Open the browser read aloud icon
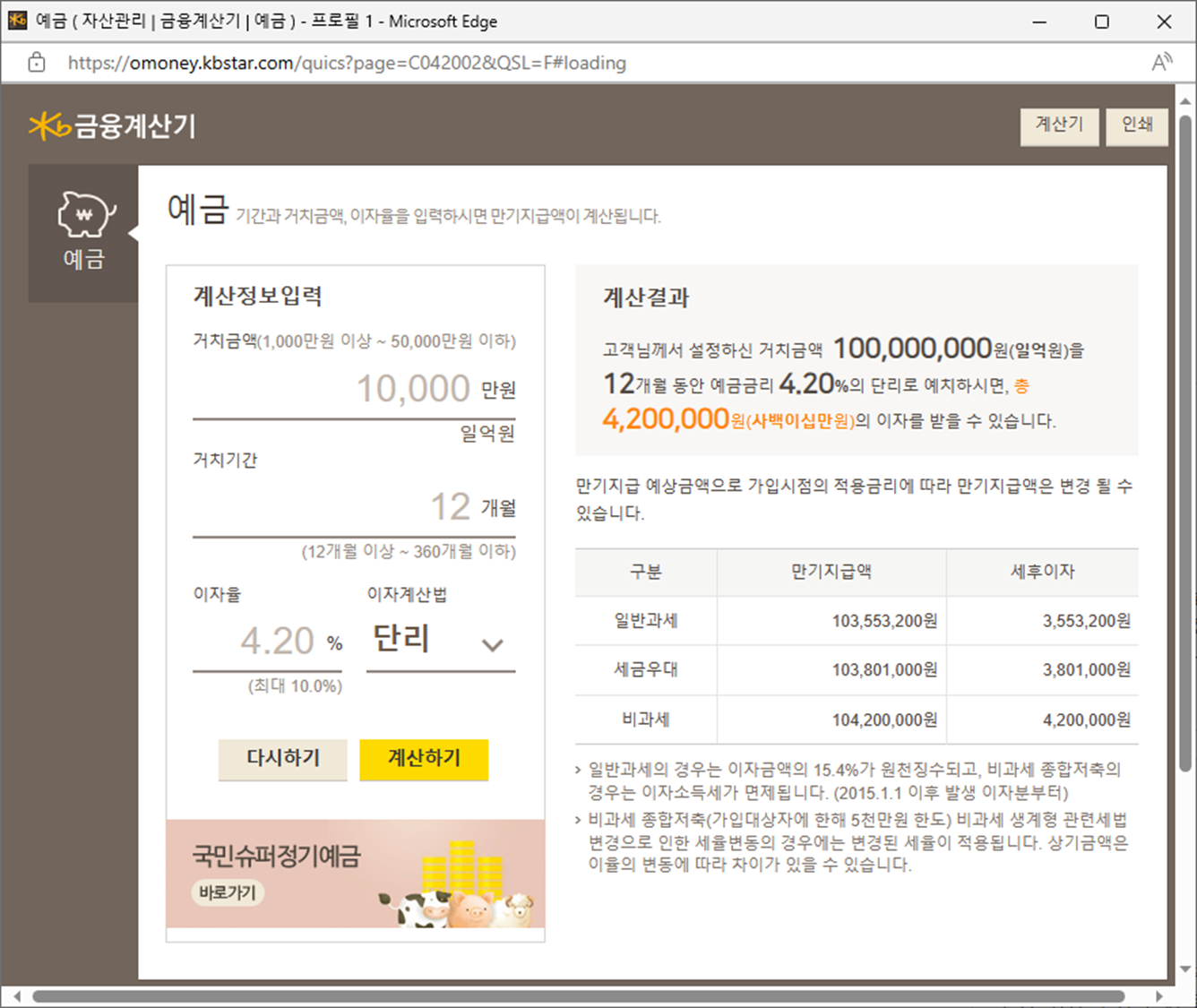Screen dimensions: 1197x1008 pyautogui.click(x=1162, y=62)
